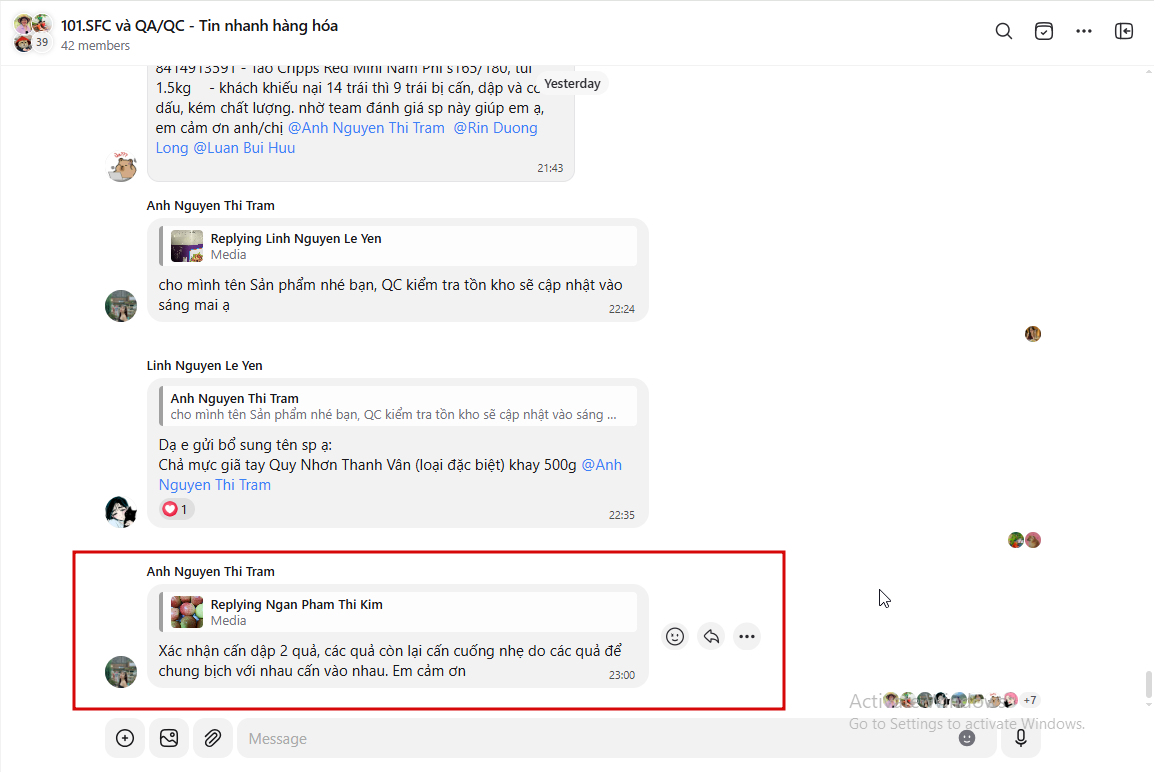Open the Replying Ngan Pham Thi Kim quote
The width and height of the screenshot is (1154, 772).
click(398, 612)
